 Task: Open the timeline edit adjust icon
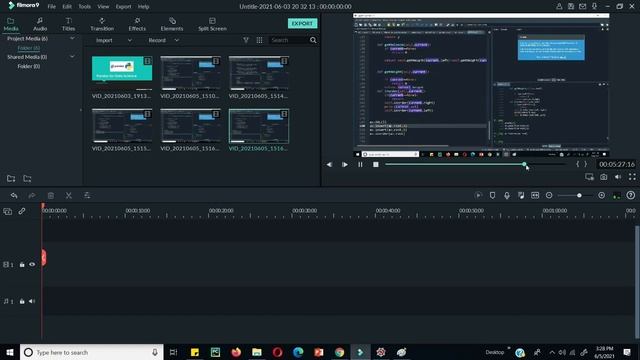87,196
